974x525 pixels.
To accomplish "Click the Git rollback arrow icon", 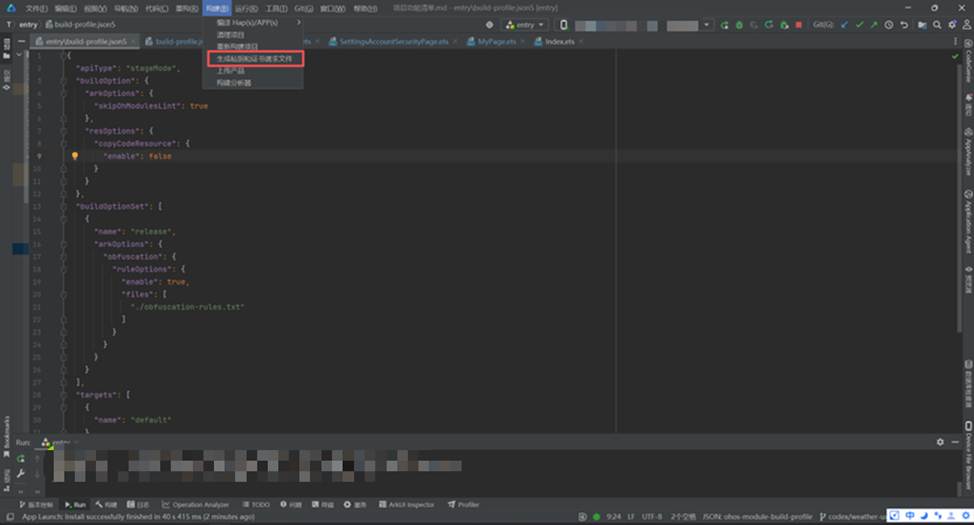I will (903, 25).
